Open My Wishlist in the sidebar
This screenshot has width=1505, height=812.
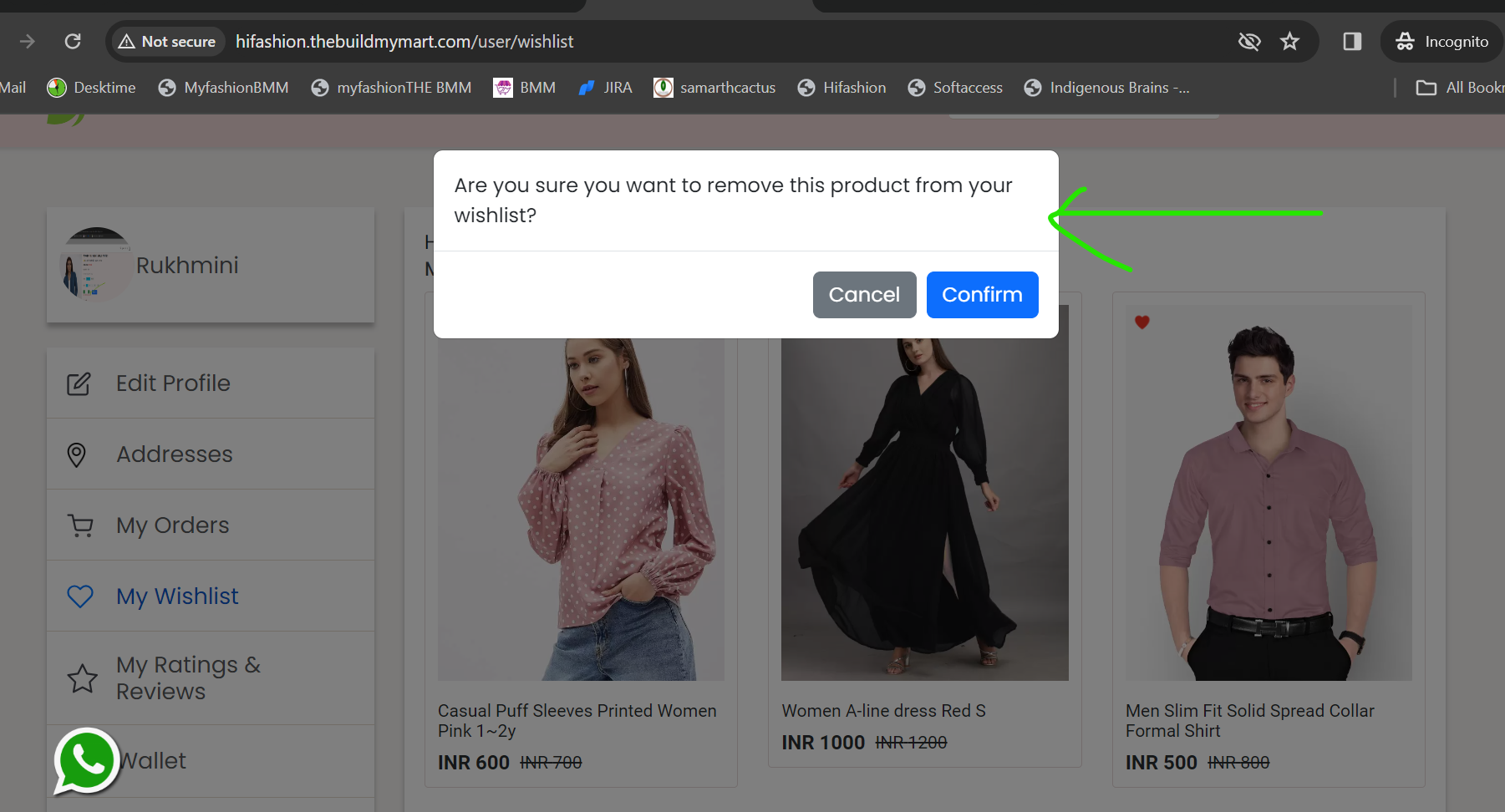(211, 596)
